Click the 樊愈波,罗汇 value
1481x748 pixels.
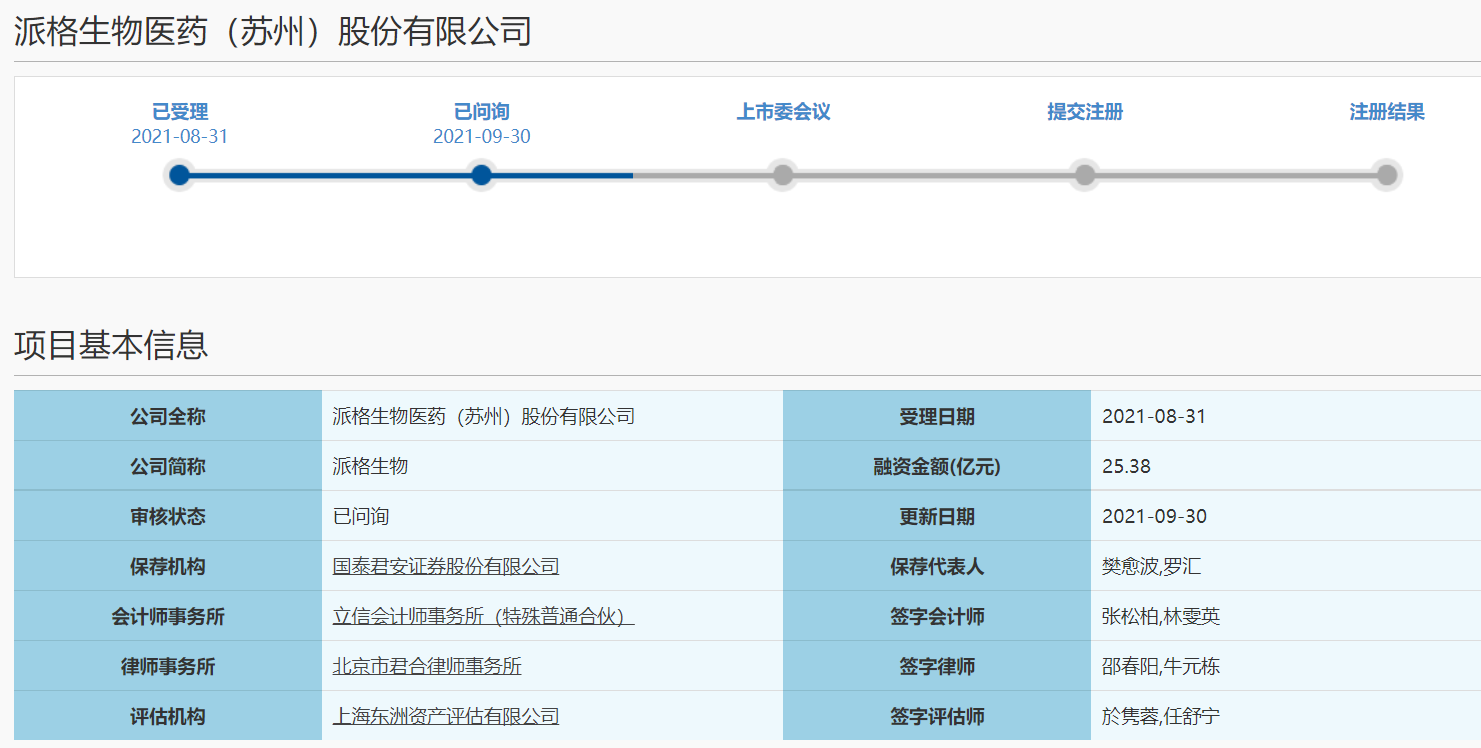pyautogui.click(x=1151, y=567)
